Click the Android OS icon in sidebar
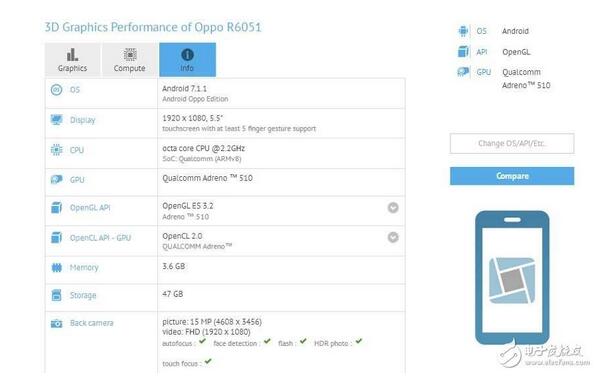 click(463, 31)
